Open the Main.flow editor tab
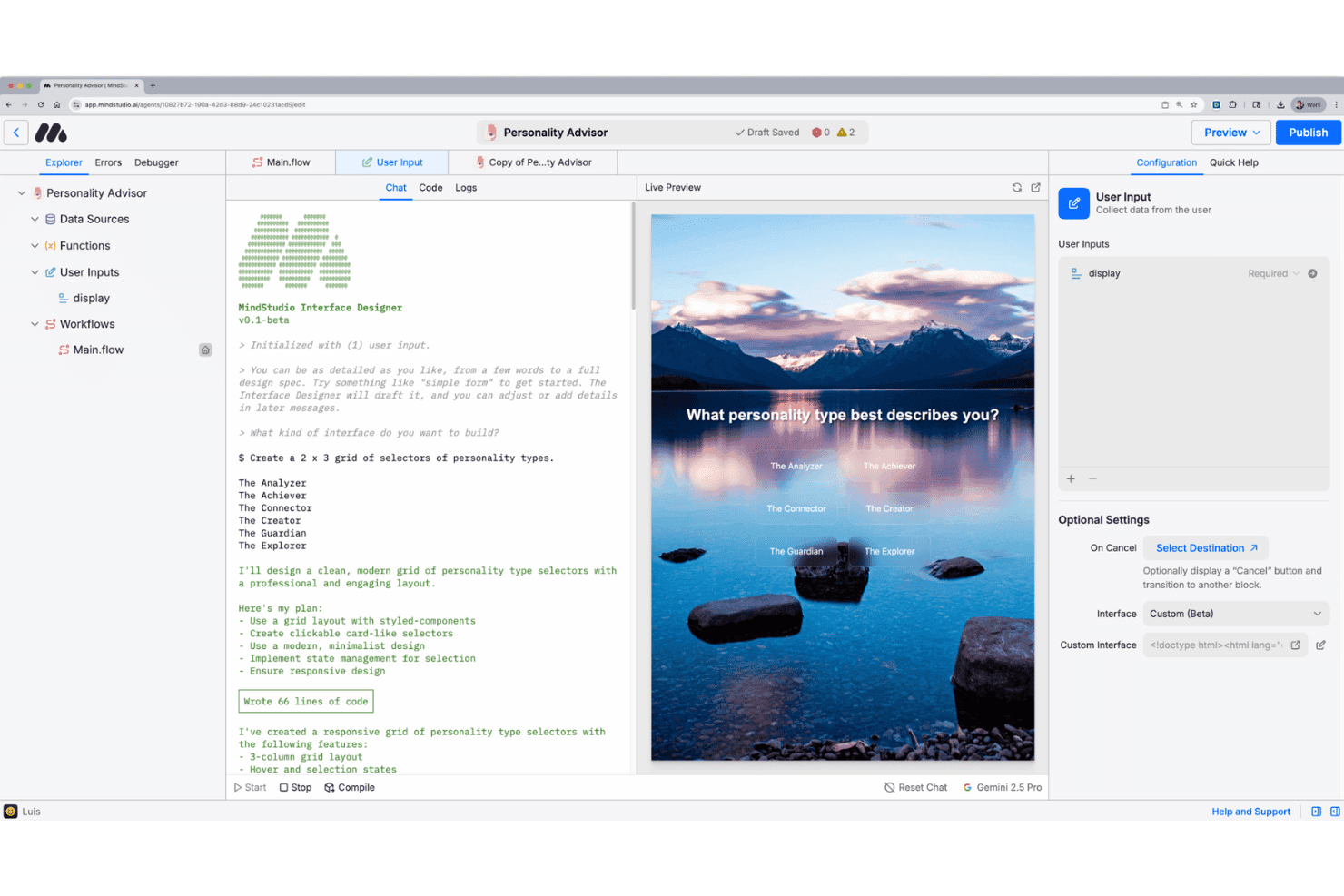 click(281, 162)
